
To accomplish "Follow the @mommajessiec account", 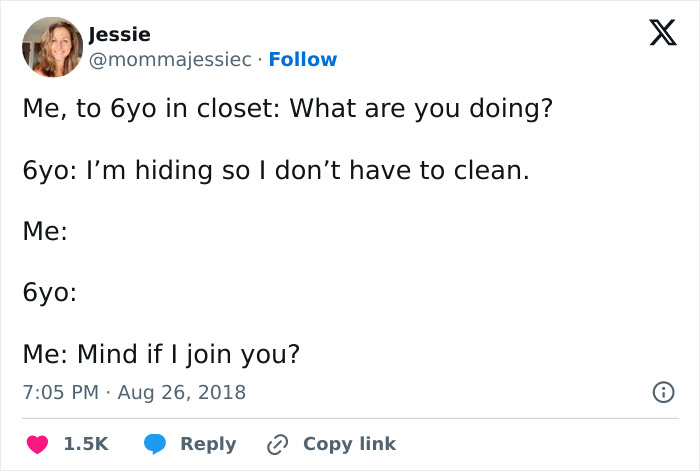I will coord(303,60).
